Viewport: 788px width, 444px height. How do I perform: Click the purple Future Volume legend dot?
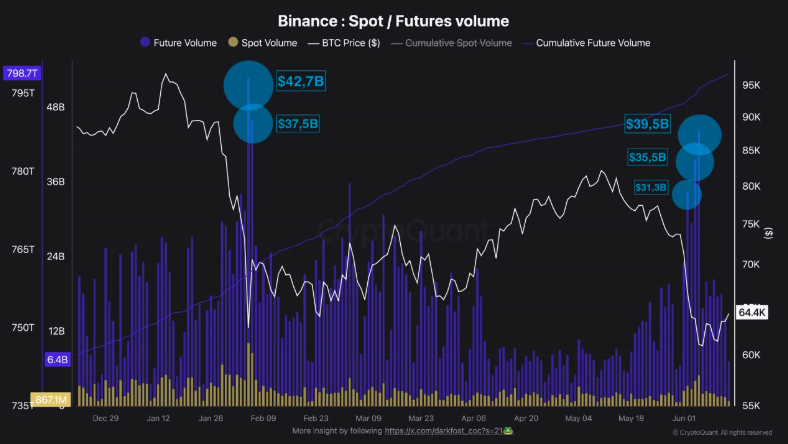[145, 42]
